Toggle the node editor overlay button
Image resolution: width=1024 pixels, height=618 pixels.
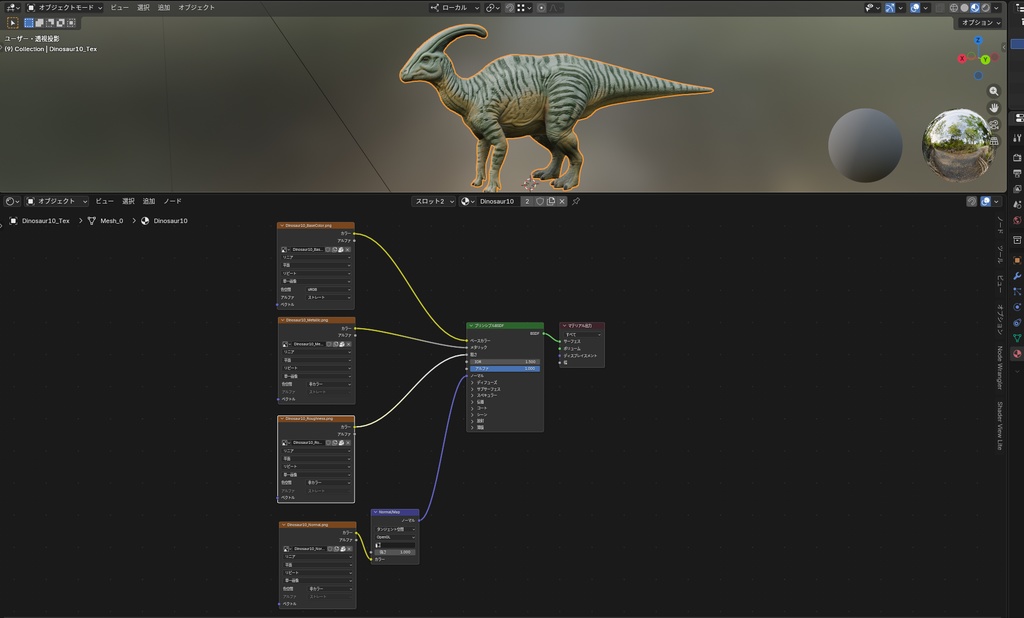click(985, 201)
